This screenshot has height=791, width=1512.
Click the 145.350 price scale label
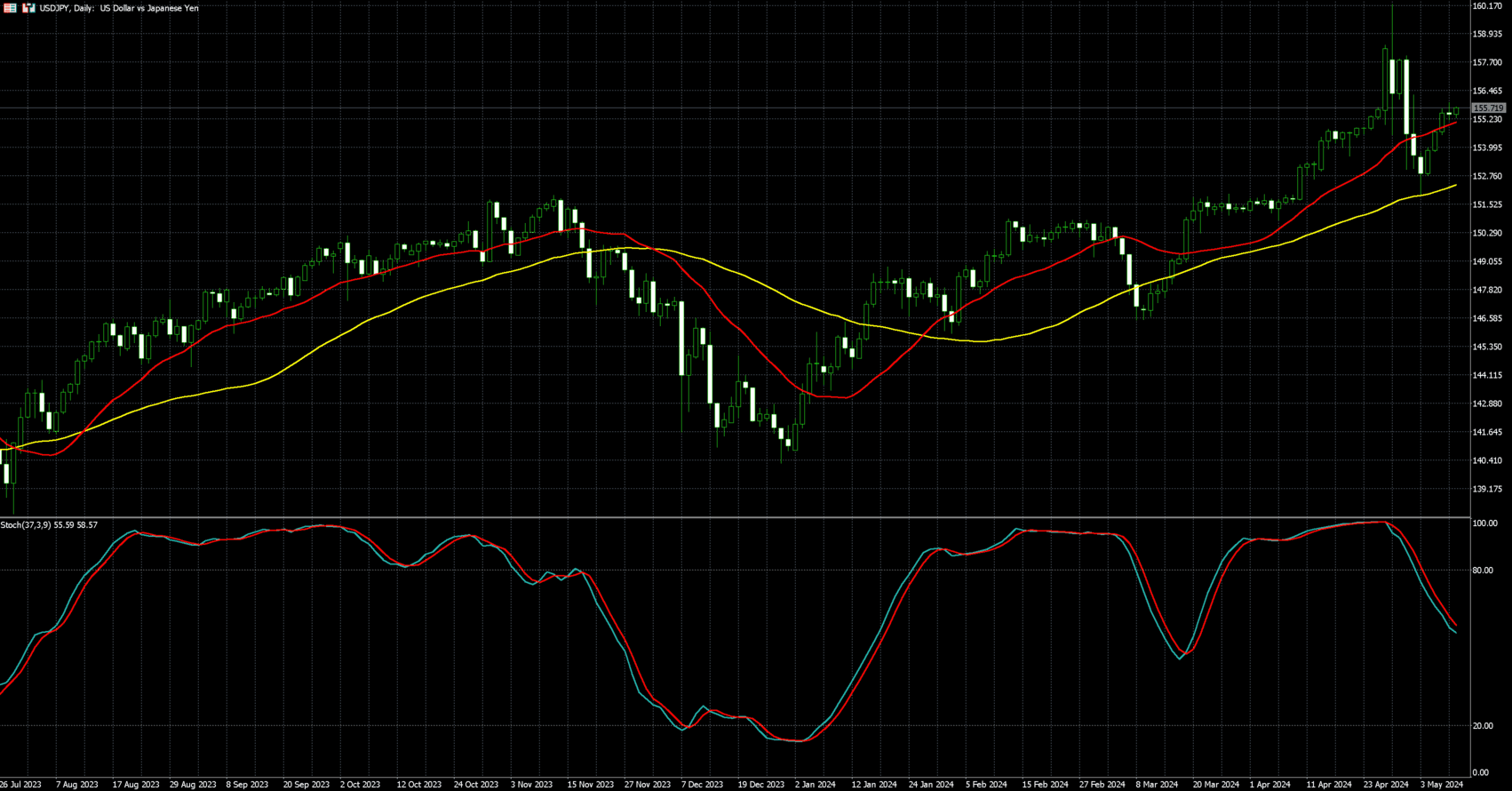point(1487,347)
